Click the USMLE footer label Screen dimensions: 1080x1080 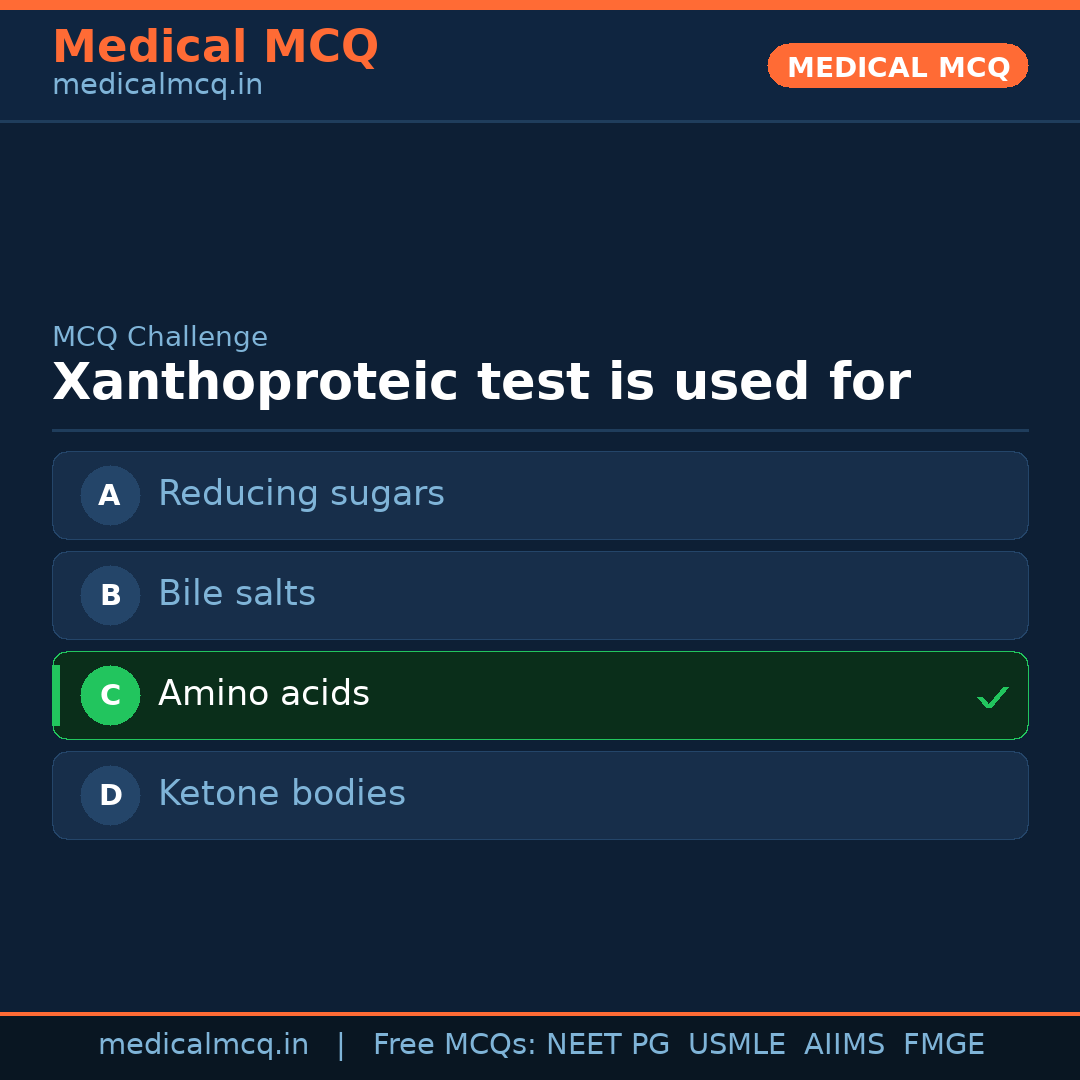(x=736, y=1045)
